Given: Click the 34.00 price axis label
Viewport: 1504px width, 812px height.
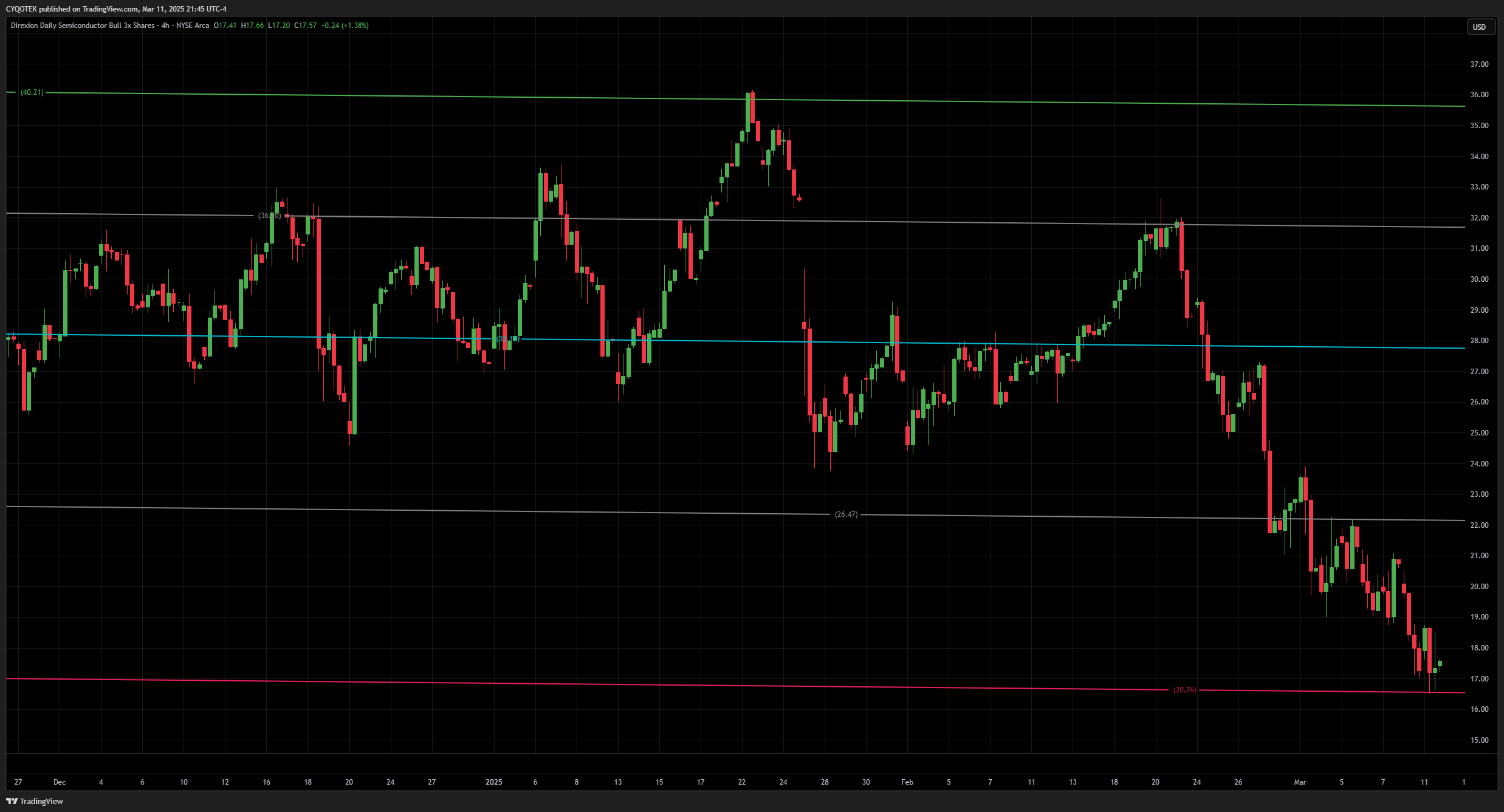Looking at the screenshot, I should 1479,157.
